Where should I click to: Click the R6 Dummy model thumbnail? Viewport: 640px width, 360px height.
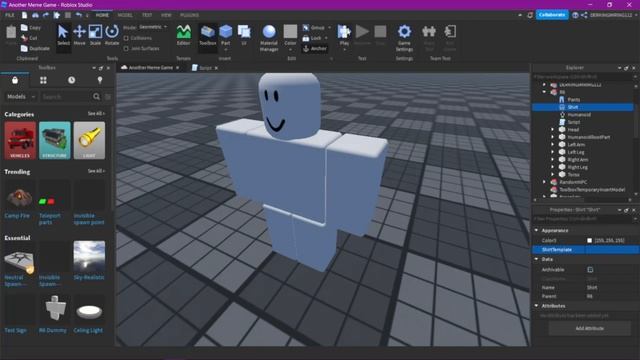click(54, 309)
